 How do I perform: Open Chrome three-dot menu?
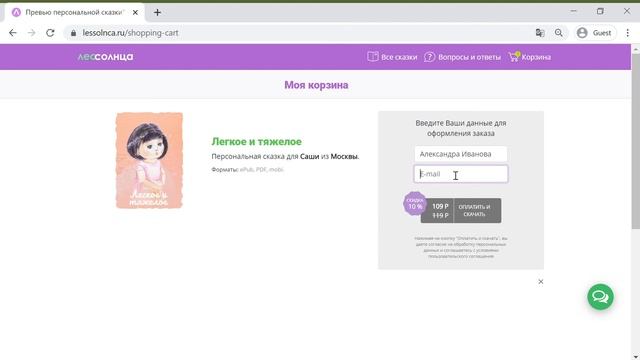[627, 33]
